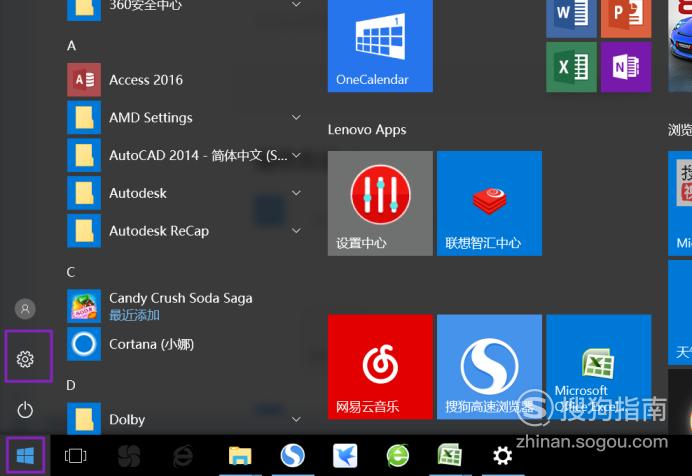Expand the Autodesk folder chevron
692x476 pixels.
[297, 193]
